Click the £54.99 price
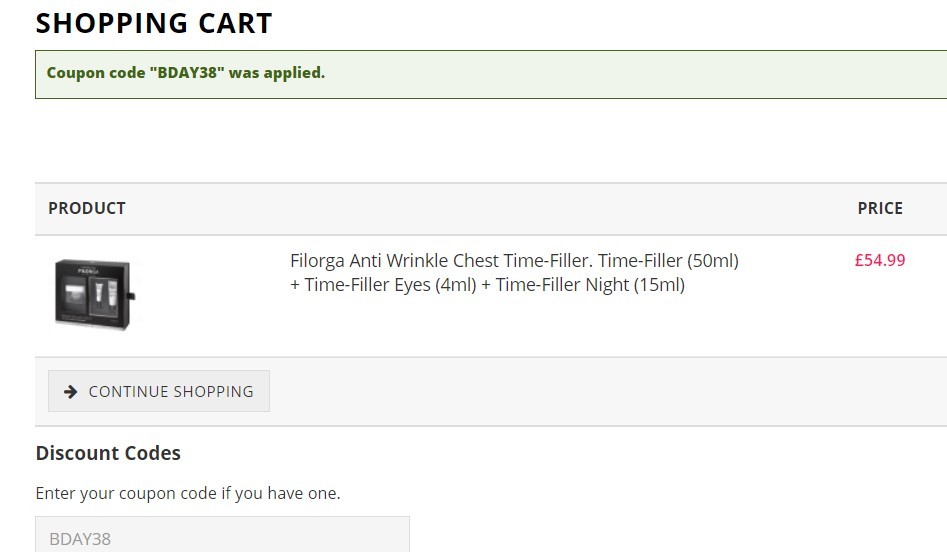This screenshot has height=552, width=947. (x=880, y=260)
